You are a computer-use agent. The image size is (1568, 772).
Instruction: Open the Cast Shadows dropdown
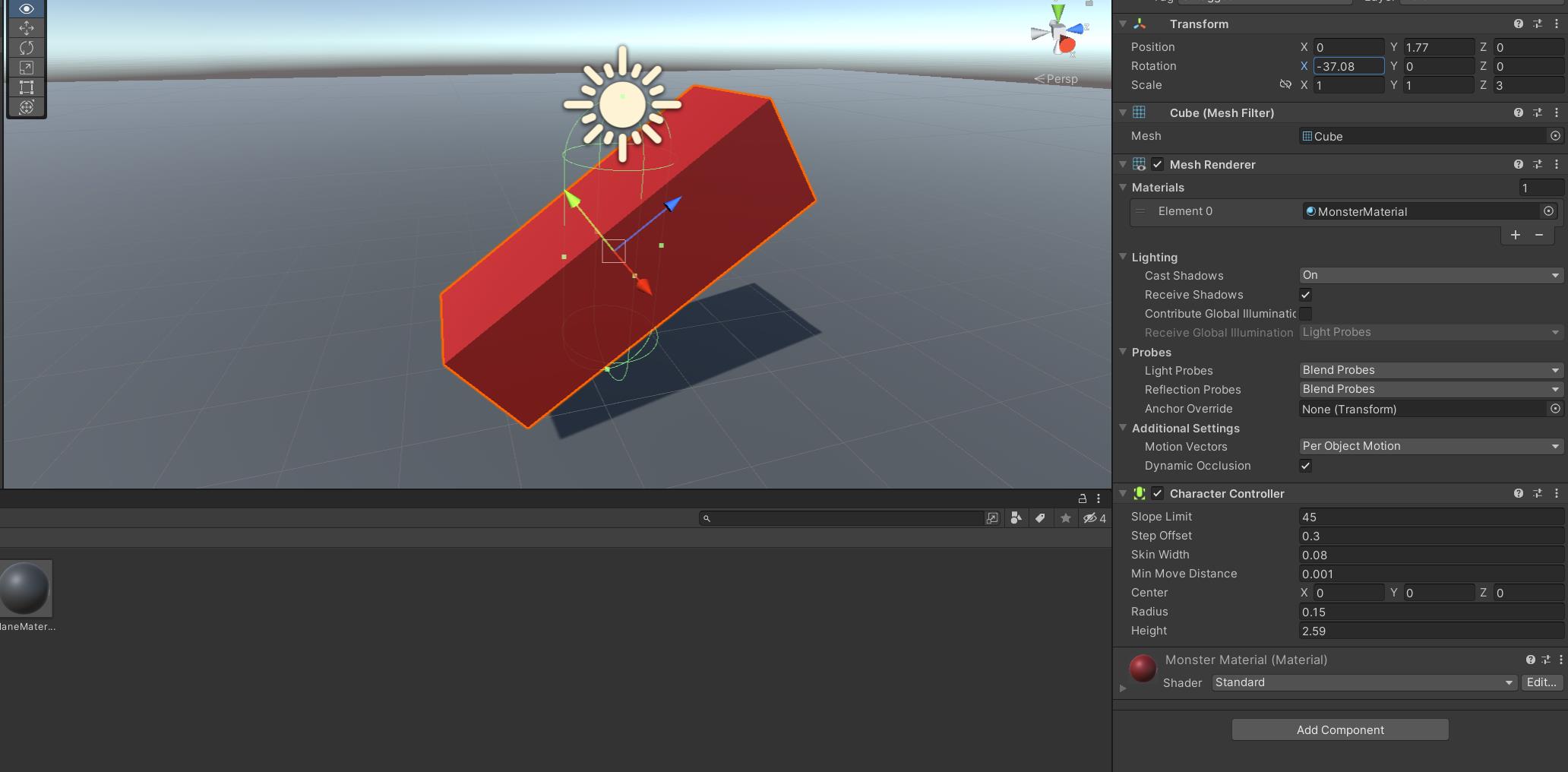(x=1430, y=275)
